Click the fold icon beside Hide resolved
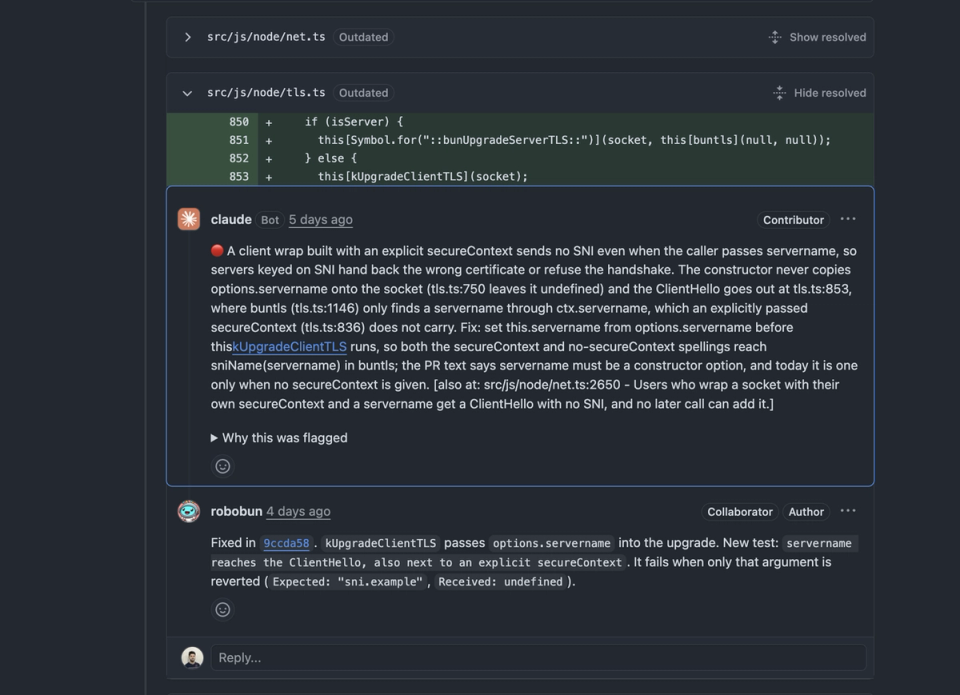 click(779, 93)
